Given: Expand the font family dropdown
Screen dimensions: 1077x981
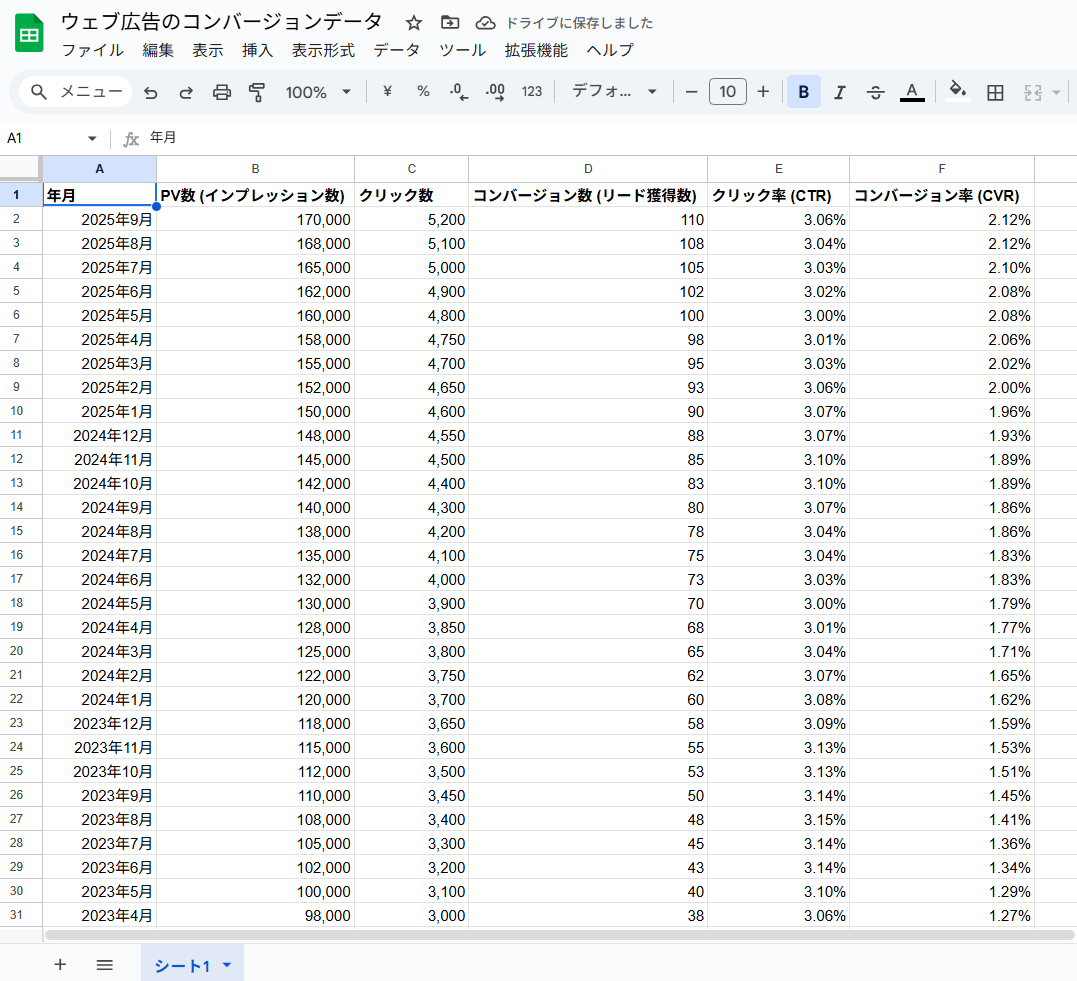Looking at the screenshot, I should tap(614, 92).
